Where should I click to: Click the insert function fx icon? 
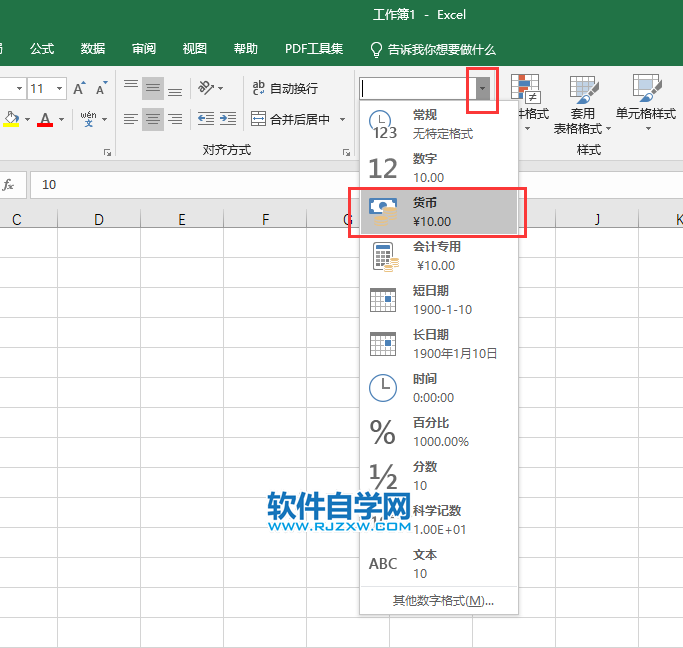8,185
